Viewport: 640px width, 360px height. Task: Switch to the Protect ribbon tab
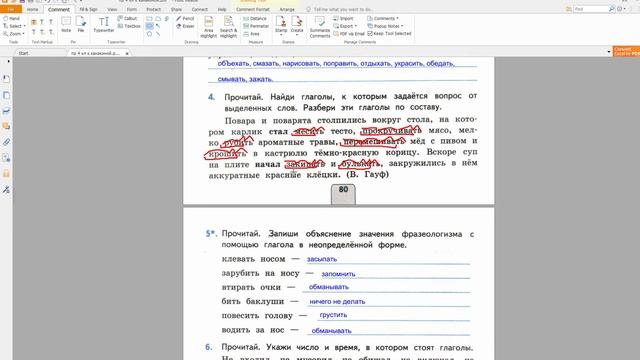(x=153, y=9)
